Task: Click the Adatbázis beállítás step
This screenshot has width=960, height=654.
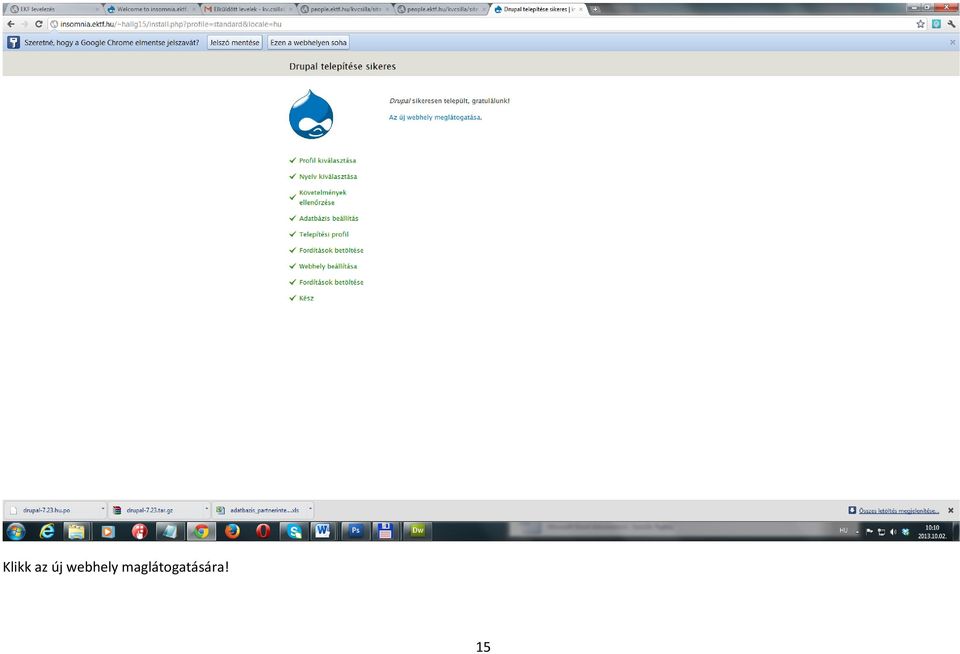Action: click(328, 218)
